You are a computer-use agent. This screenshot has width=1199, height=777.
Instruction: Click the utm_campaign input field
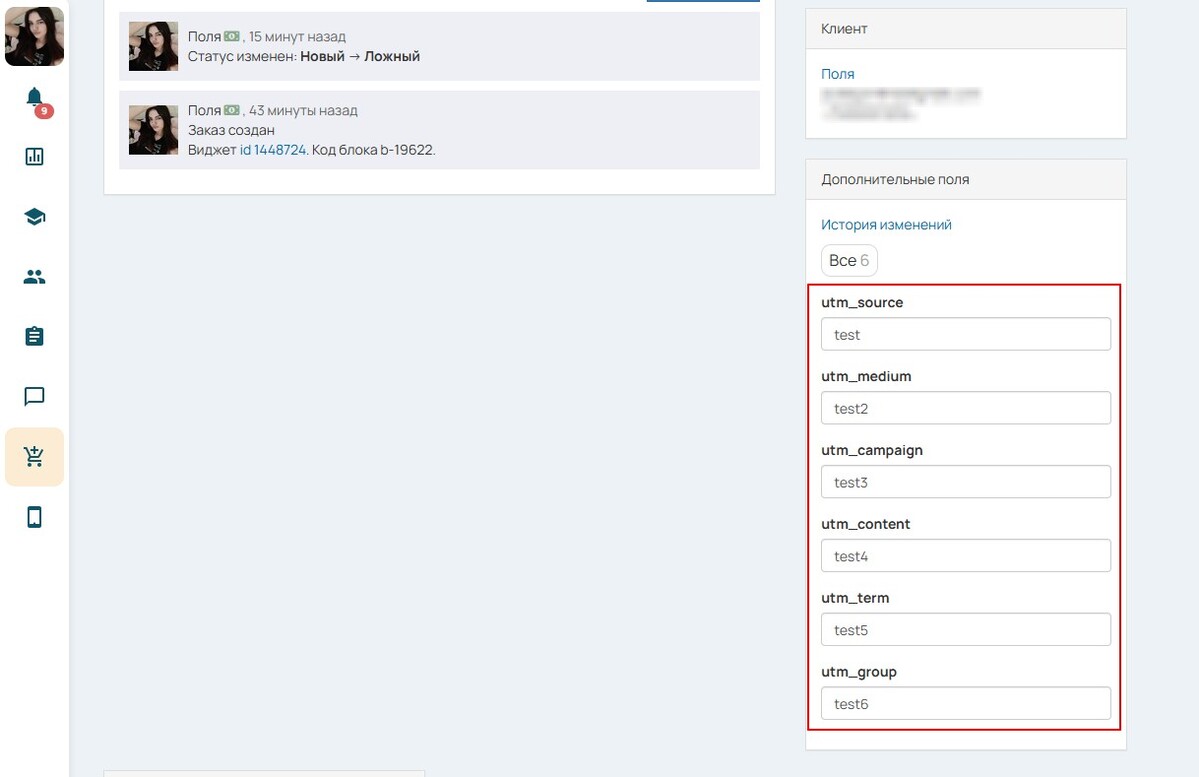click(965, 482)
